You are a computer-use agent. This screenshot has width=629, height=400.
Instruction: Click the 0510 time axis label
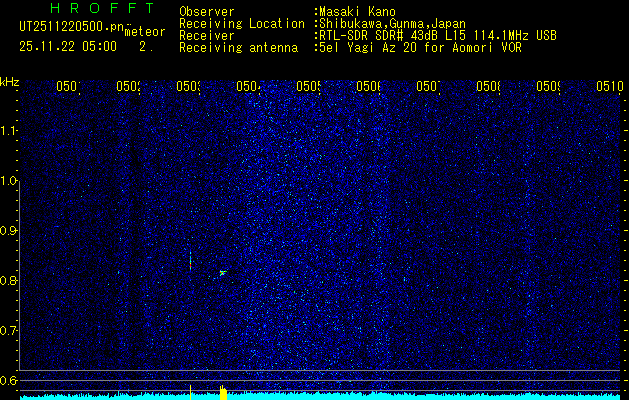click(609, 86)
